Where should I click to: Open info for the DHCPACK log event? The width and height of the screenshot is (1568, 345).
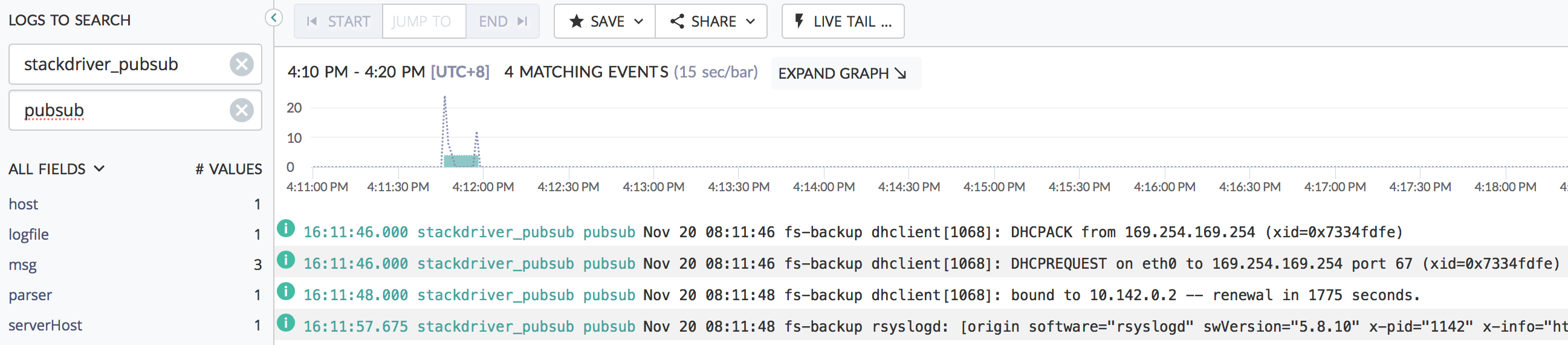pyautogui.click(x=285, y=229)
